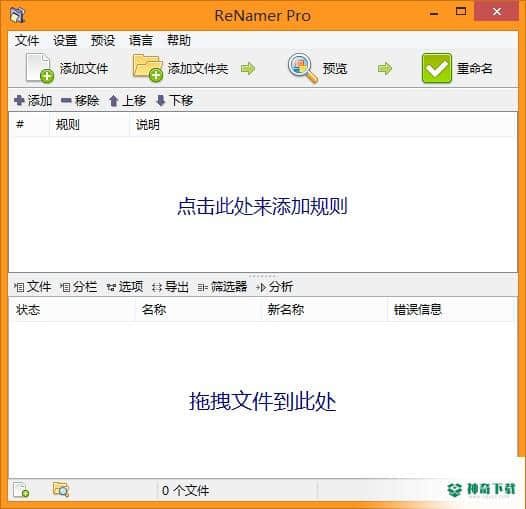The height and width of the screenshot is (509, 526).
Task: Open the 导出 export dropdown
Action: [170, 287]
